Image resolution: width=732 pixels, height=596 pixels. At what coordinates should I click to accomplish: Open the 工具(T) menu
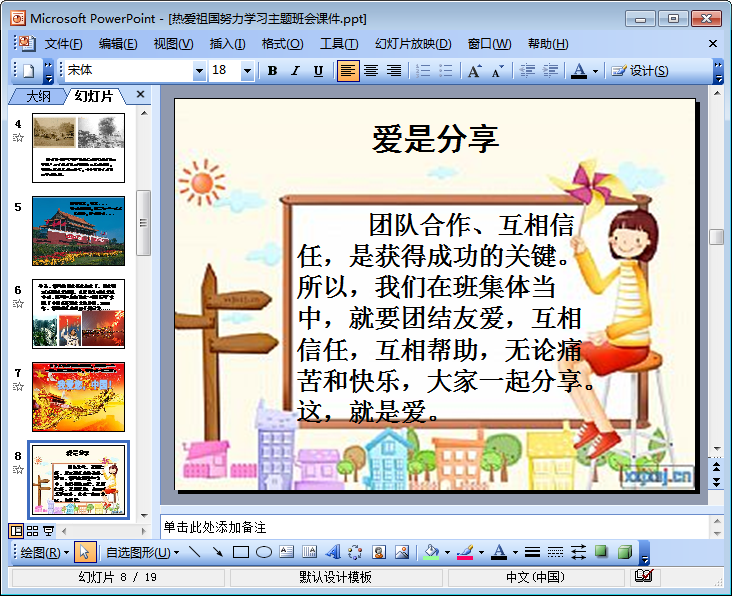[x=339, y=44]
